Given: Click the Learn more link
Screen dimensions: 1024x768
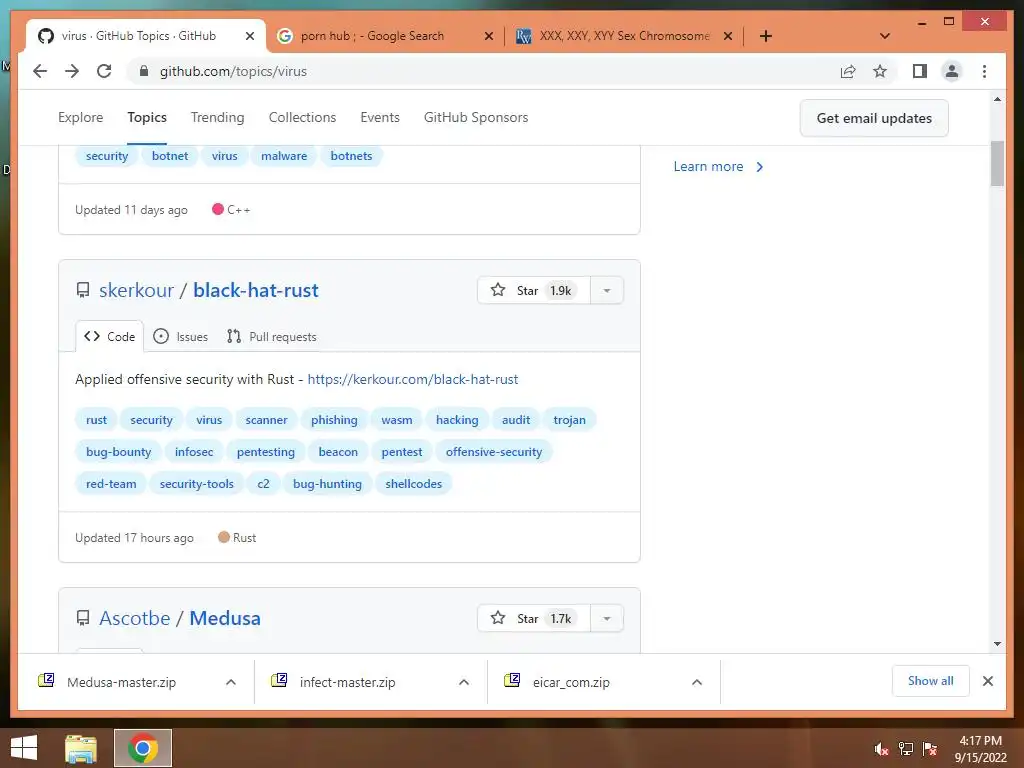Looking at the screenshot, I should point(709,167).
